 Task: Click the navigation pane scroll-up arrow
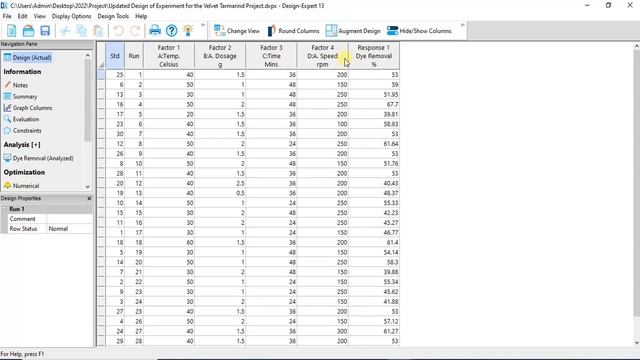coord(88,56)
